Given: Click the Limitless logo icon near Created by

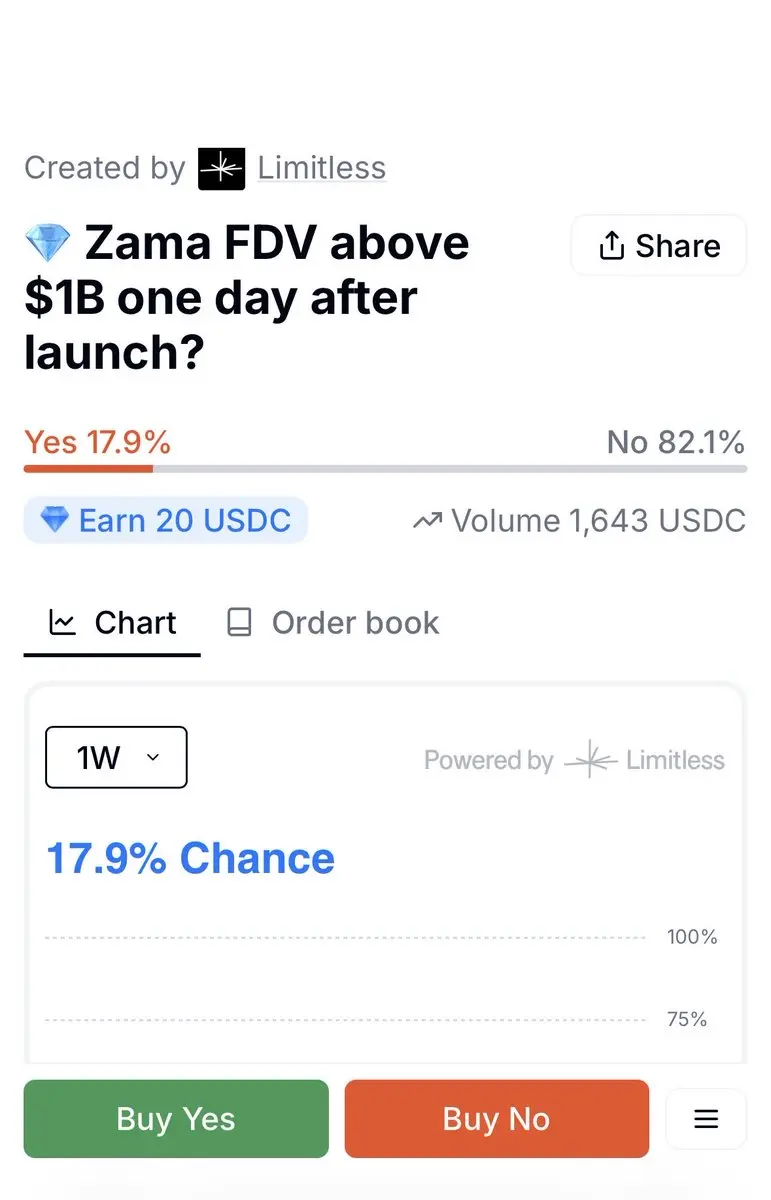Looking at the screenshot, I should click(x=221, y=168).
